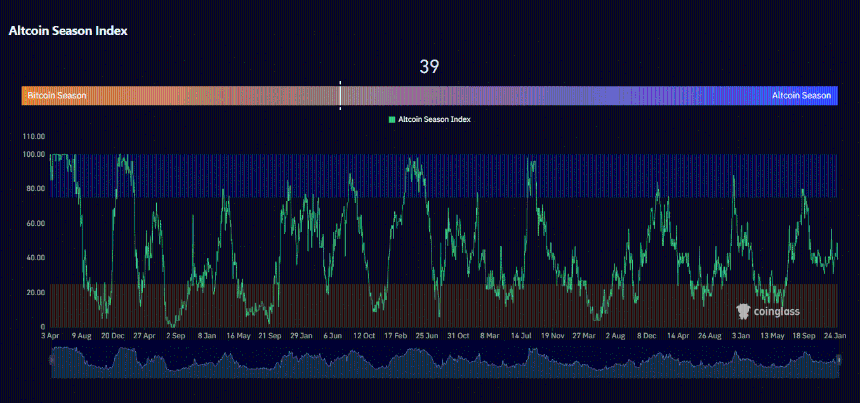Image resolution: width=860 pixels, height=403 pixels.
Task: Click the white marker line on the gauge
Action: (x=340, y=95)
